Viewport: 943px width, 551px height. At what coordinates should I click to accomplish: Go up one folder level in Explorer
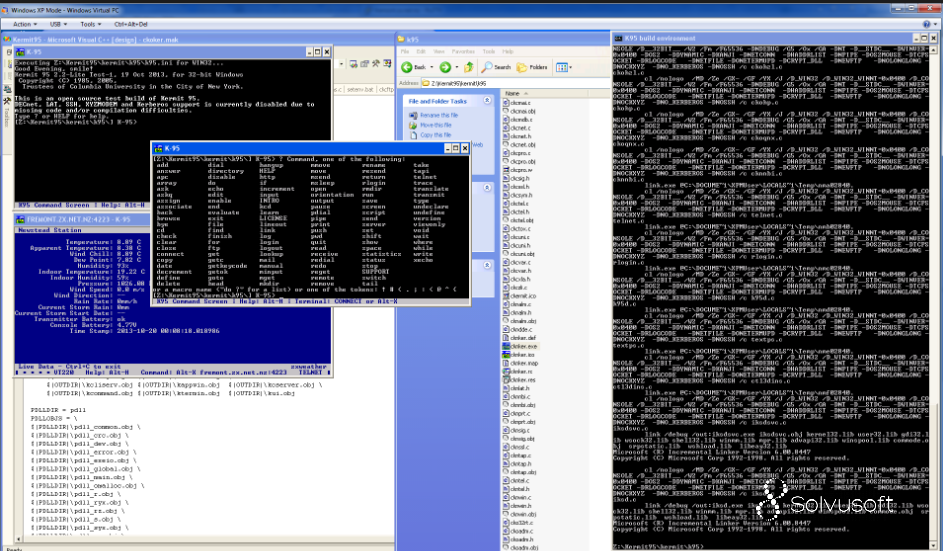tap(468, 67)
